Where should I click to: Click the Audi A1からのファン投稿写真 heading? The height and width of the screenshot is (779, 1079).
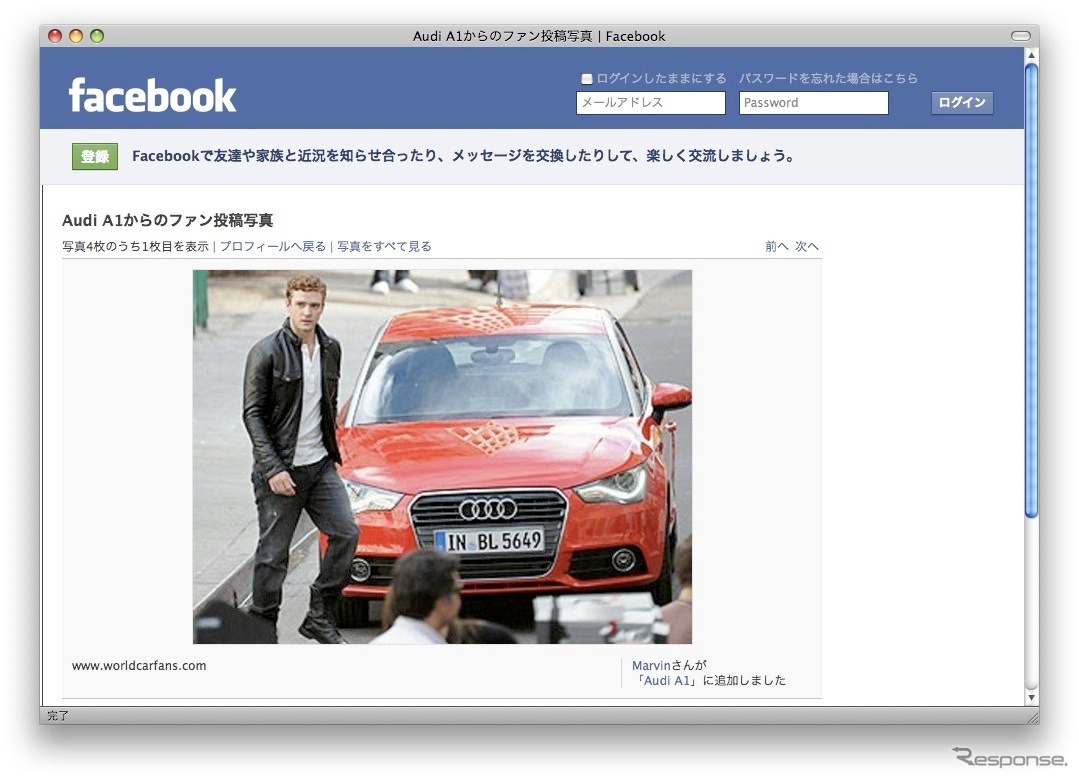[167, 220]
